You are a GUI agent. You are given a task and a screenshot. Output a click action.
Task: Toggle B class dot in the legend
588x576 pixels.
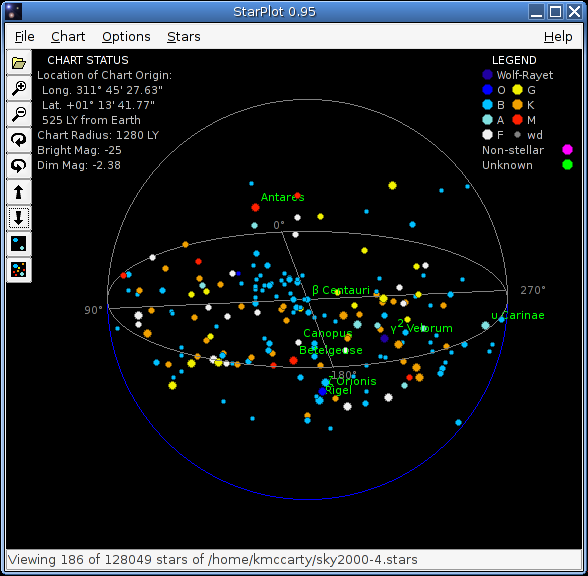click(487, 105)
